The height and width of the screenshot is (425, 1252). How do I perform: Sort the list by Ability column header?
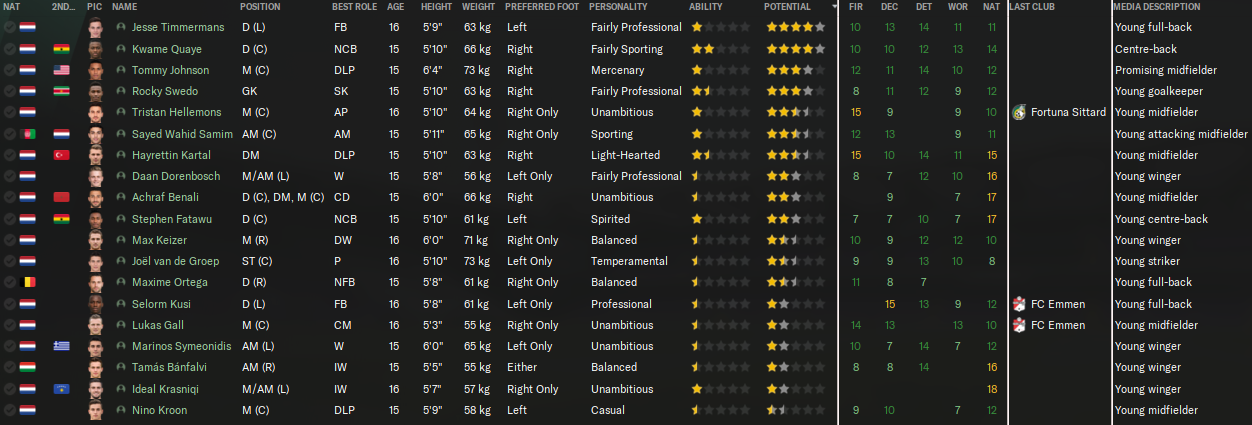[713, 7]
